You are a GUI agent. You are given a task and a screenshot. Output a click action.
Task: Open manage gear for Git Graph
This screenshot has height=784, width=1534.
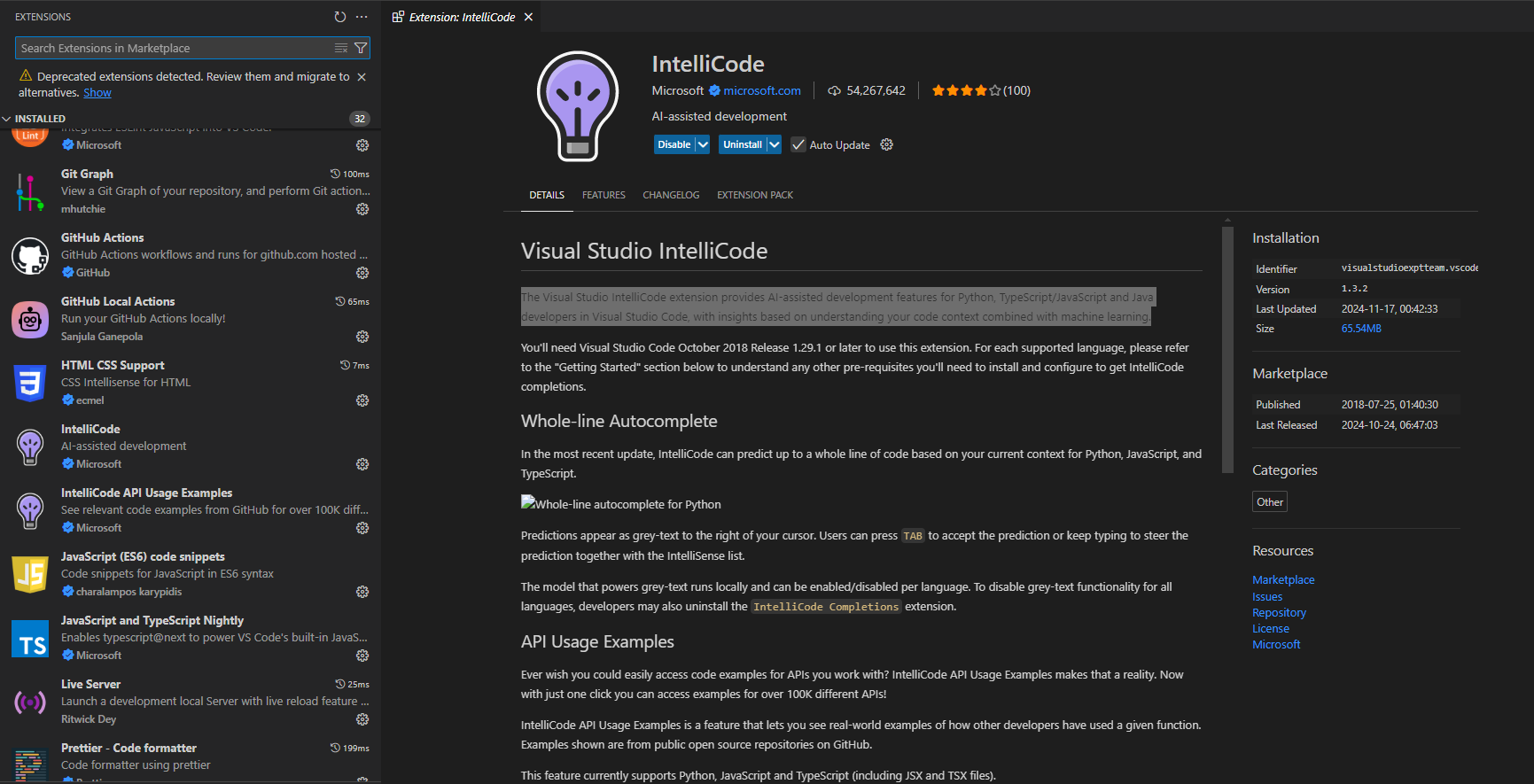362,209
